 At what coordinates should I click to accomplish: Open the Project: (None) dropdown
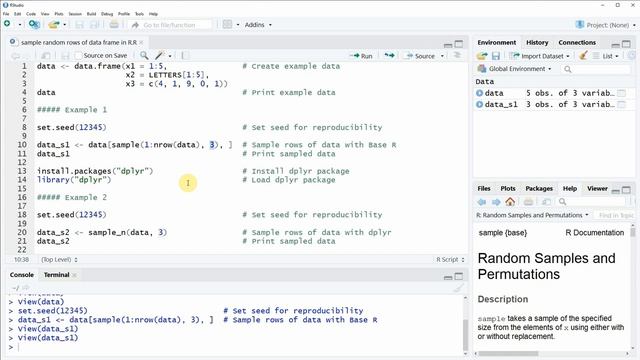tap(605, 25)
